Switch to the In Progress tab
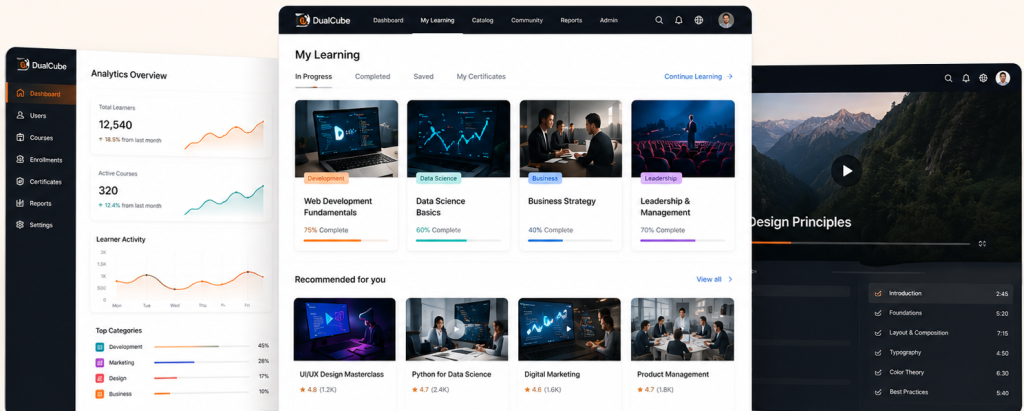The height and width of the screenshot is (411, 1024). tap(313, 76)
